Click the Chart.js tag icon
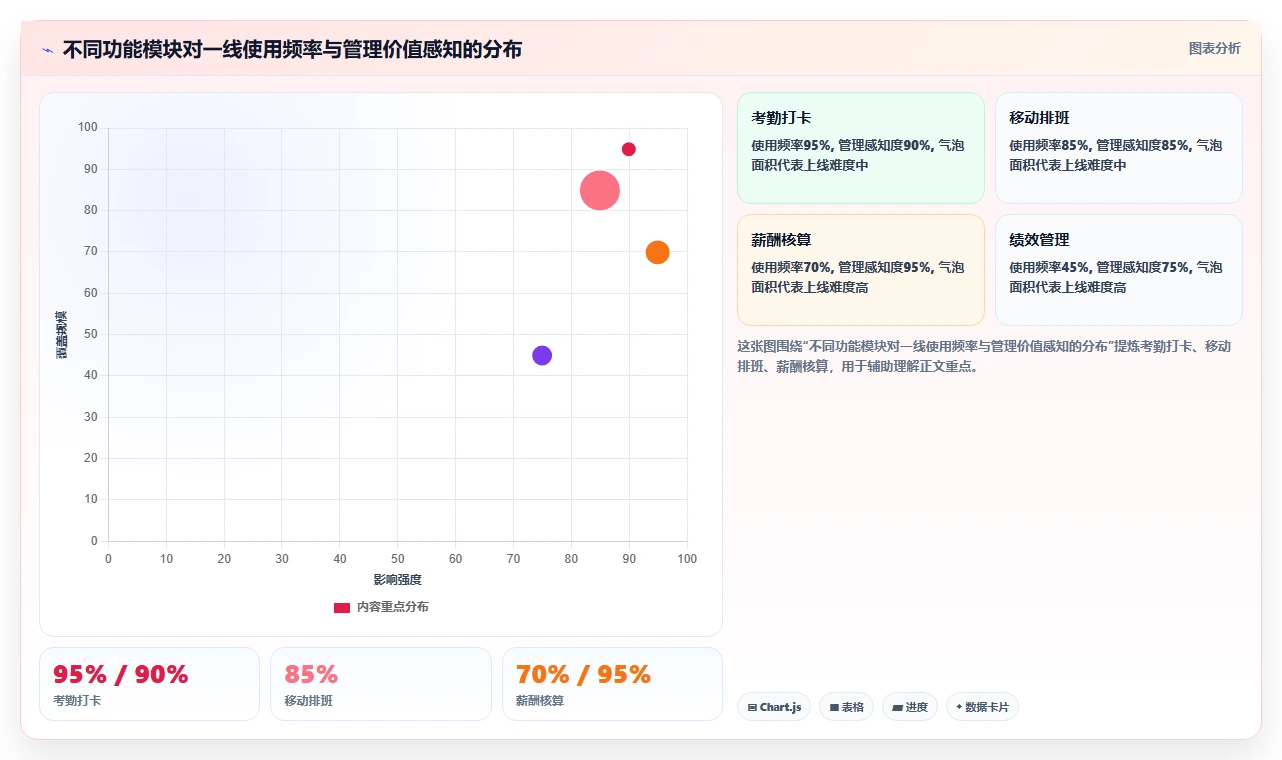Viewport: 1282px width, 760px height. tap(752, 707)
